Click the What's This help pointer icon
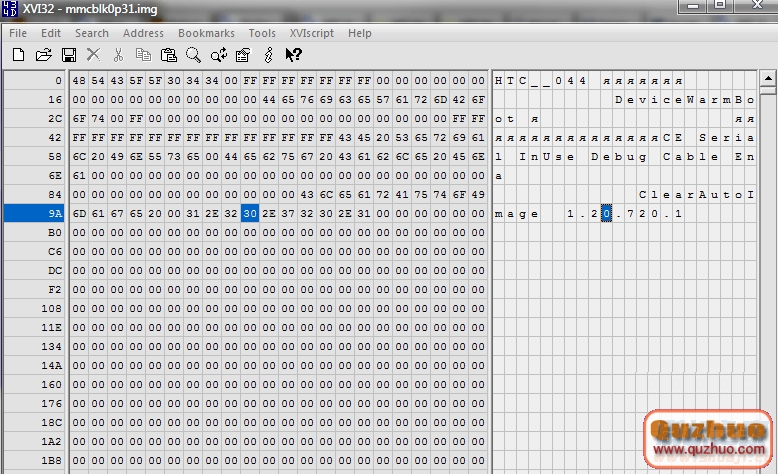The image size is (778, 474). pyautogui.click(x=294, y=55)
